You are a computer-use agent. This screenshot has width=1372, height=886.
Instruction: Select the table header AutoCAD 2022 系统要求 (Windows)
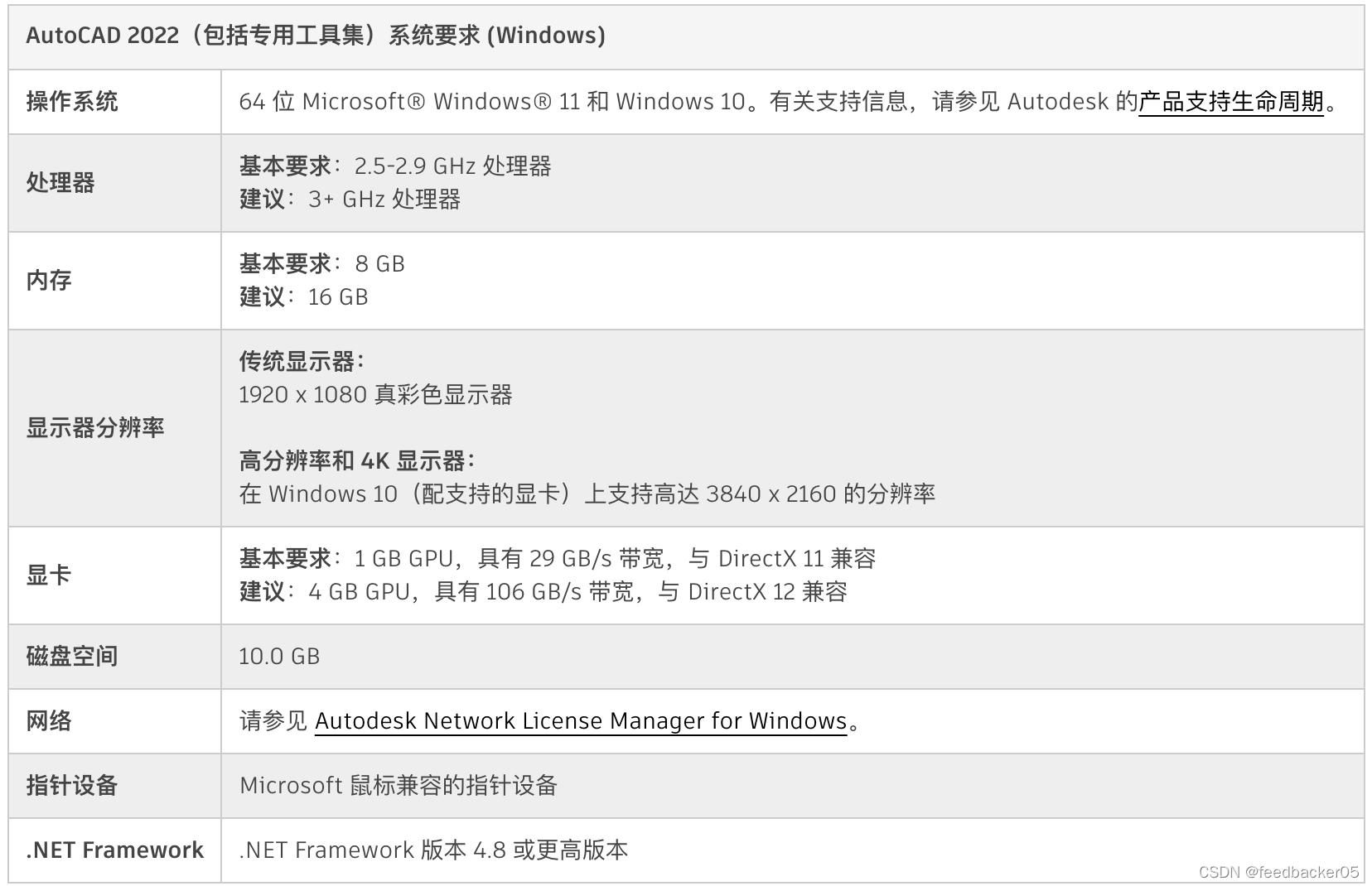pos(316,36)
